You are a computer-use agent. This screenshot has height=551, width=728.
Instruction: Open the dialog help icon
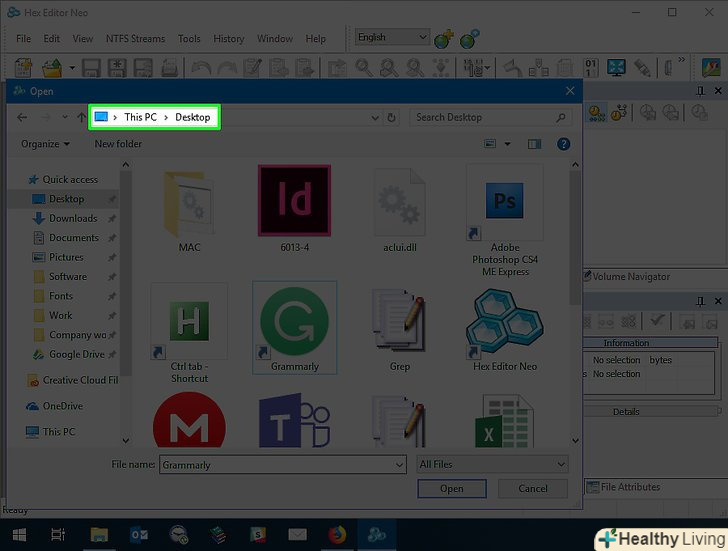point(563,144)
